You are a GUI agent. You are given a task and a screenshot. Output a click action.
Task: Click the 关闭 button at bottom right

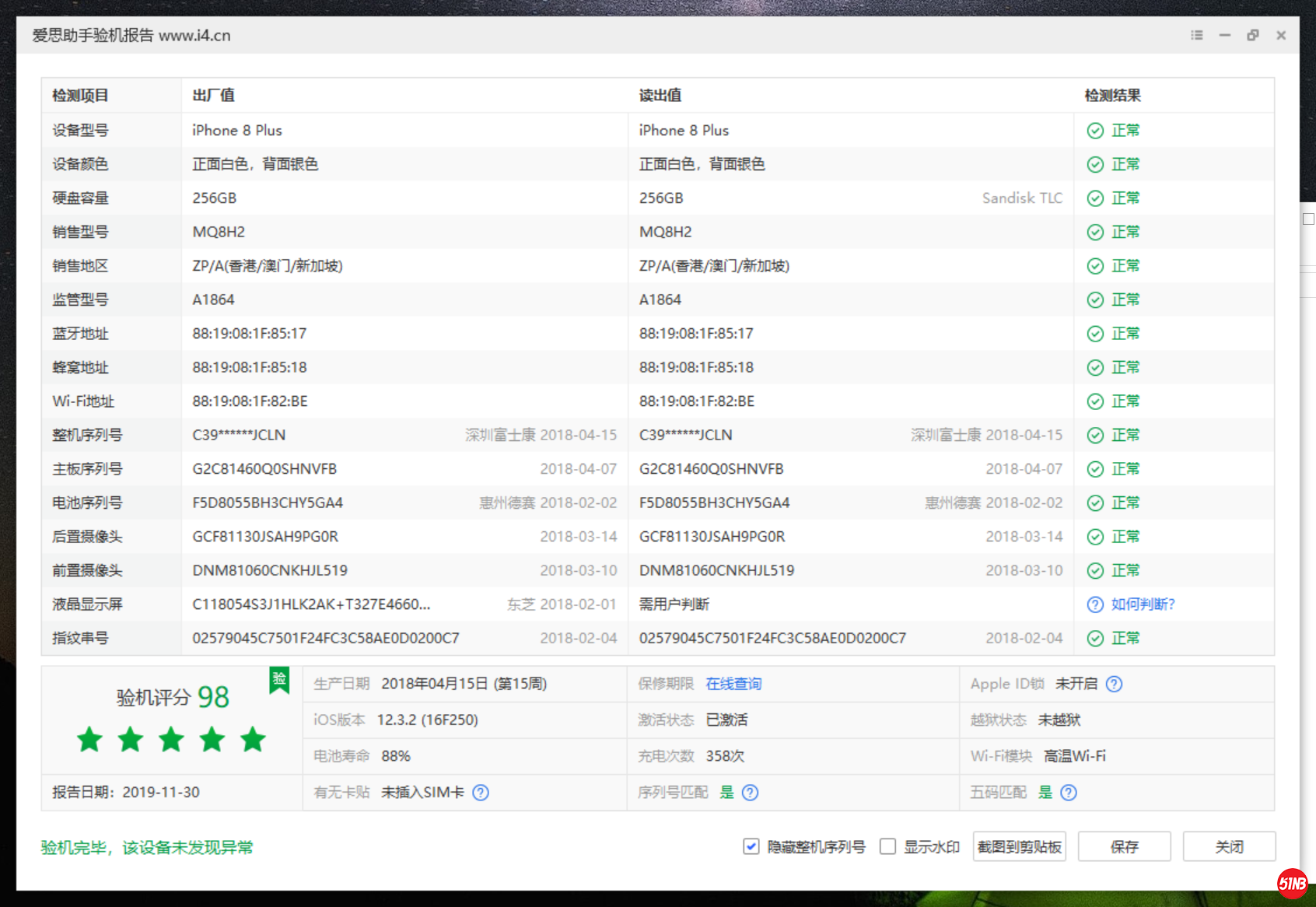[1229, 846]
